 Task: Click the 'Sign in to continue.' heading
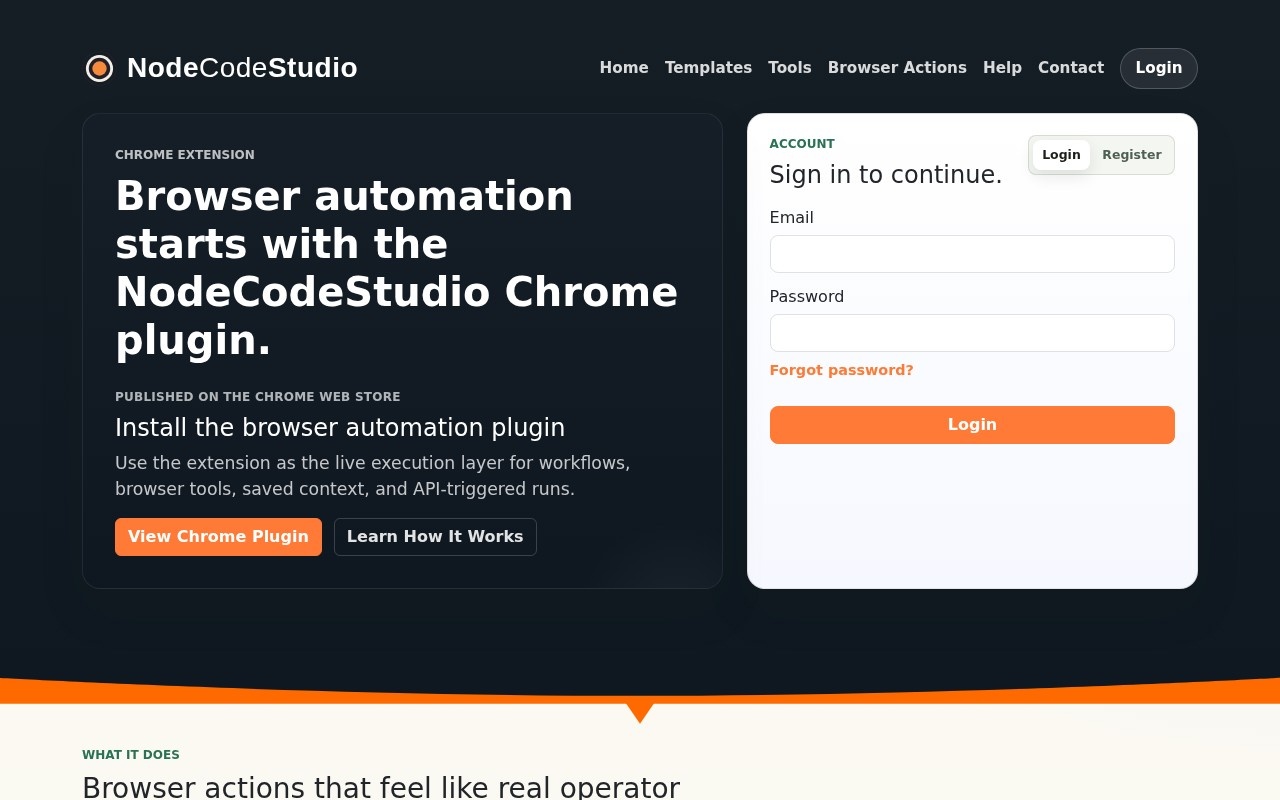pyautogui.click(x=886, y=175)
